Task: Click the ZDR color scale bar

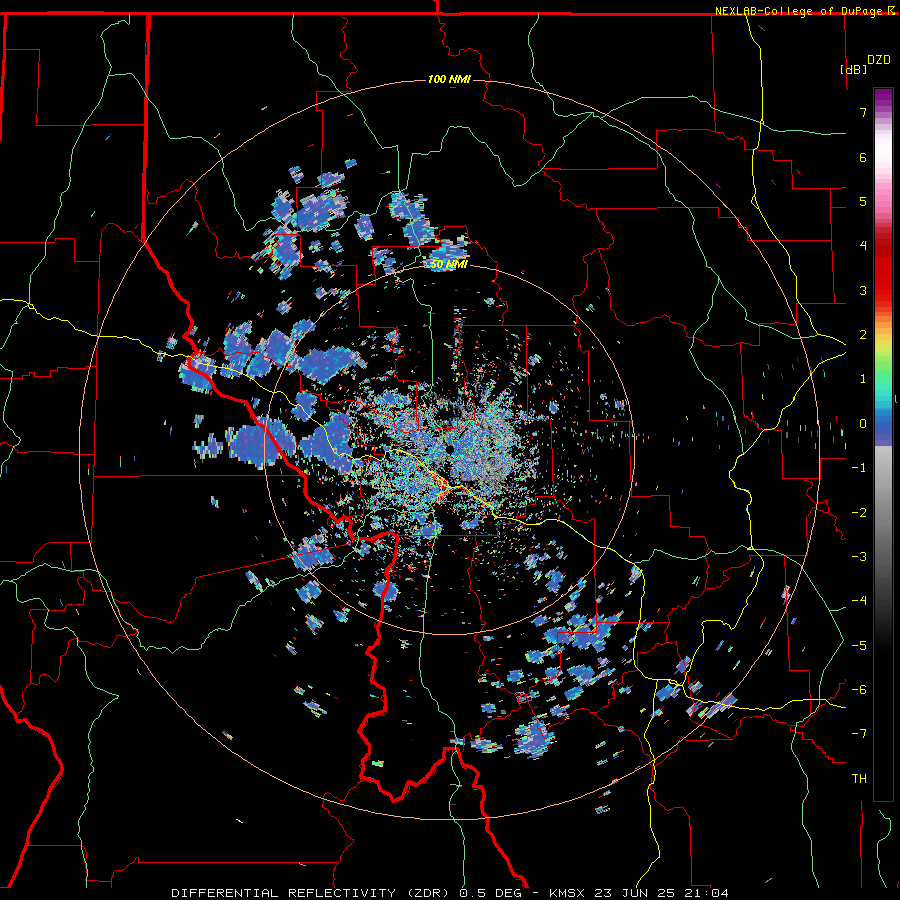Action: [x=883, y=444]
